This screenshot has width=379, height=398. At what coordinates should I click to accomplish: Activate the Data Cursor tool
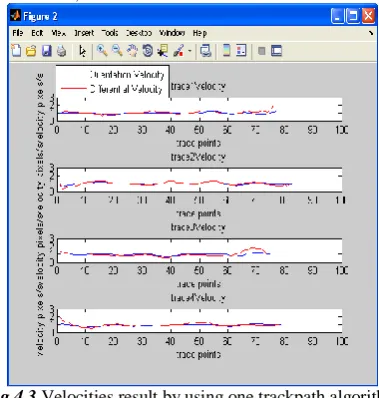pos(163,51)
